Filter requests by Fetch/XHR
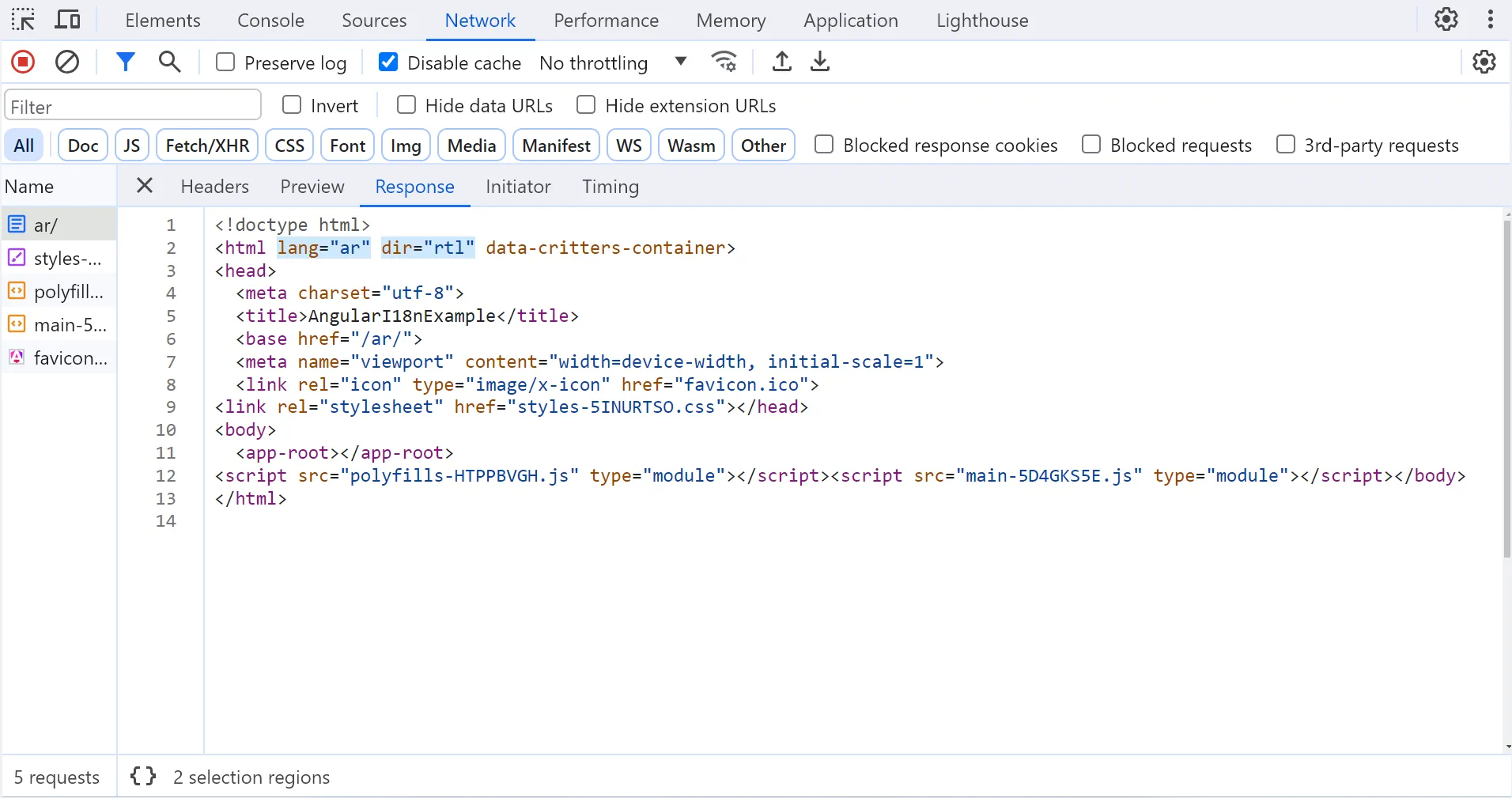 coord(207,146)
